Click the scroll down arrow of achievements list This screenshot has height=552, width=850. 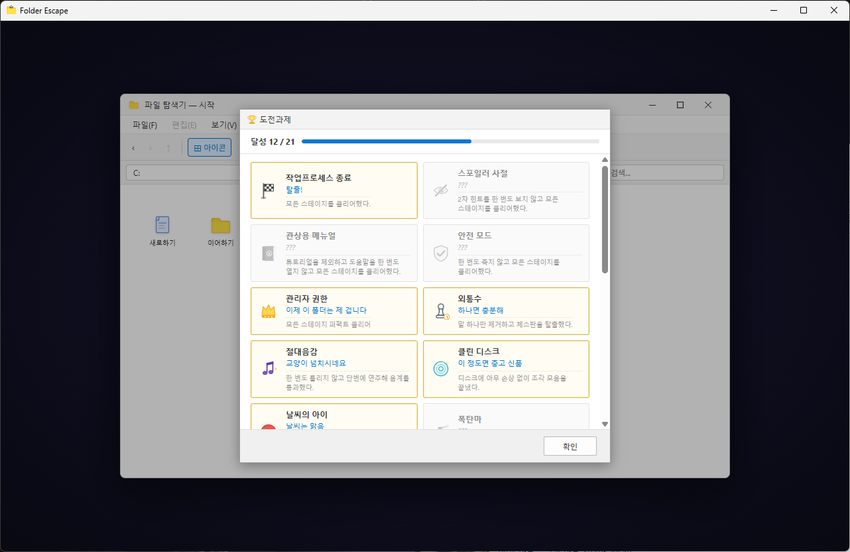coord(605,424)
